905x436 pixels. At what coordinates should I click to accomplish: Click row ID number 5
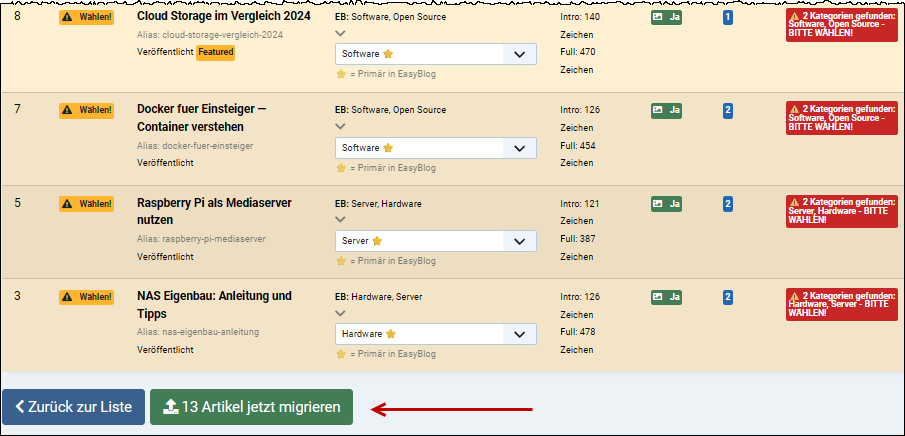[17, 203]
